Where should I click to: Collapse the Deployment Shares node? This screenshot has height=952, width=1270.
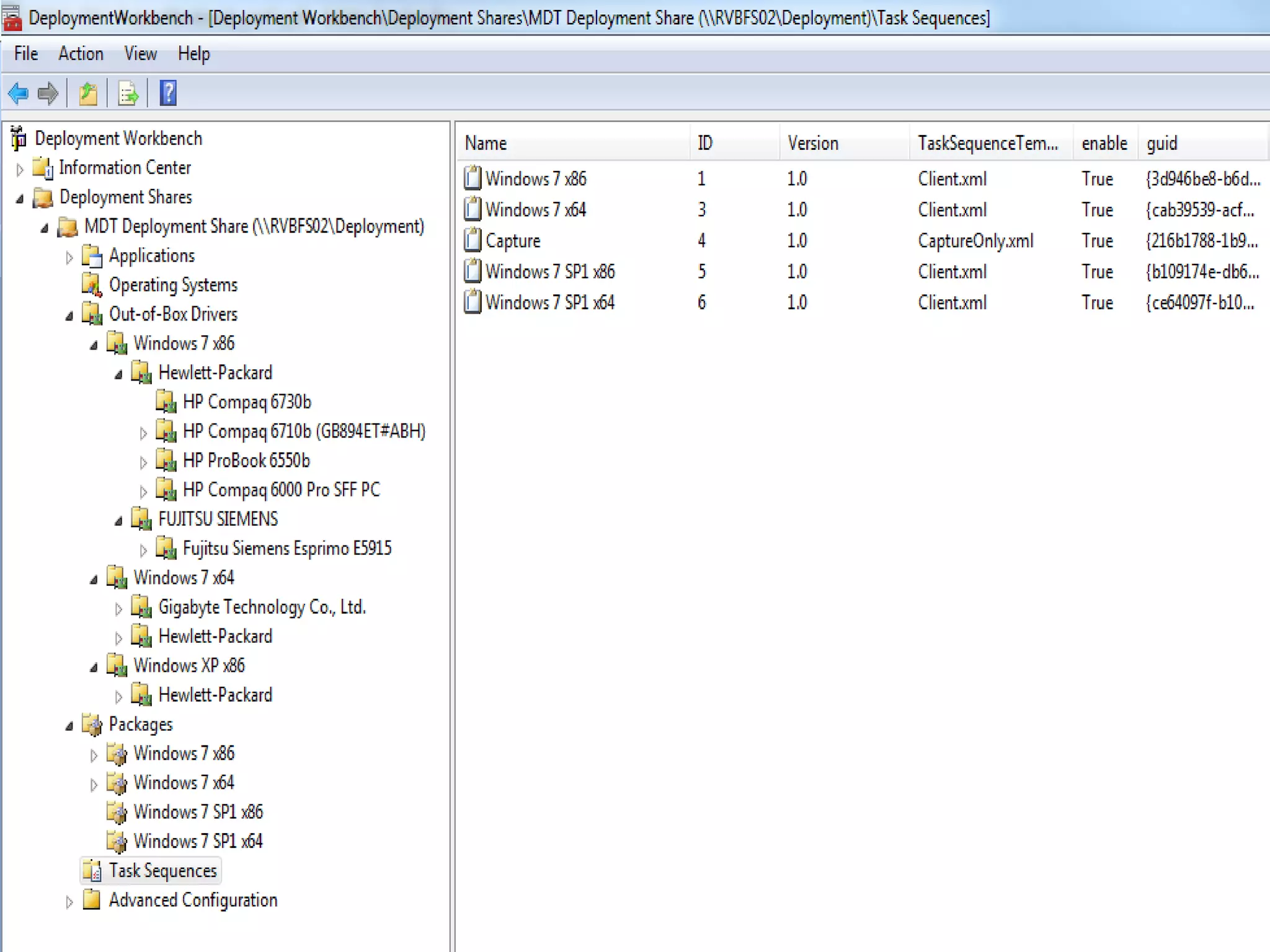tap(19, 198)
